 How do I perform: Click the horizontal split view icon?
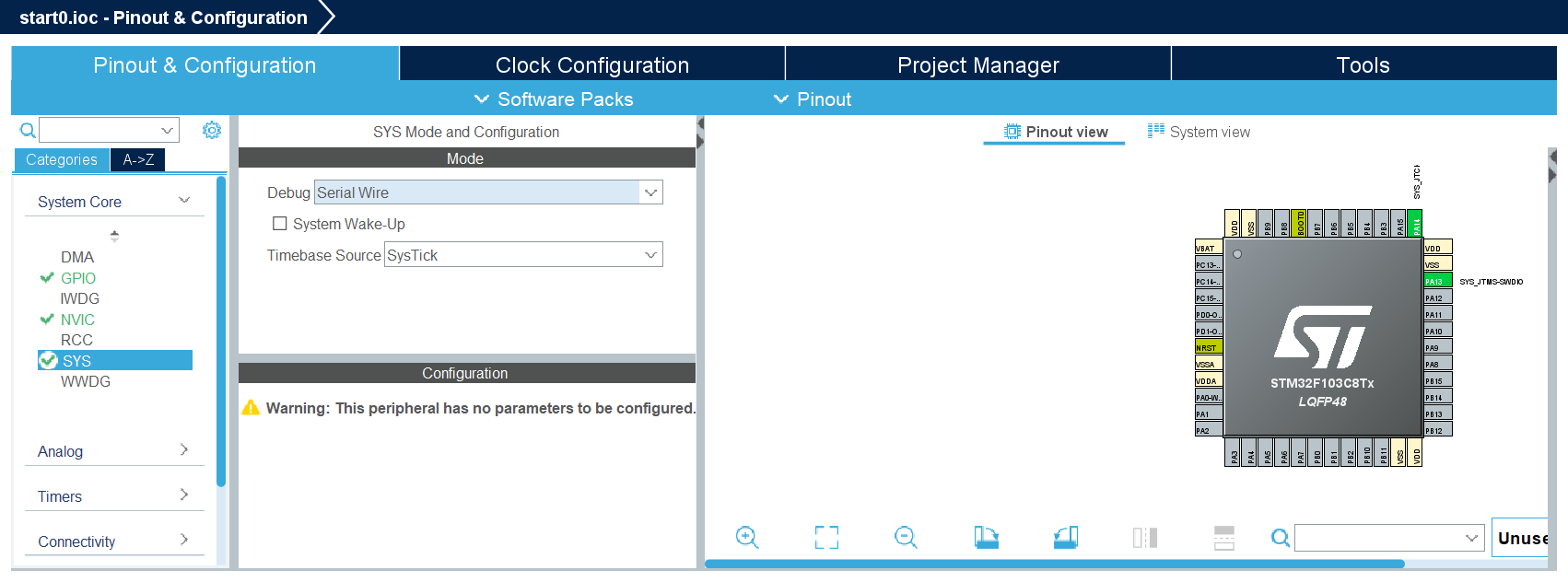click(x=1224, y=538)
